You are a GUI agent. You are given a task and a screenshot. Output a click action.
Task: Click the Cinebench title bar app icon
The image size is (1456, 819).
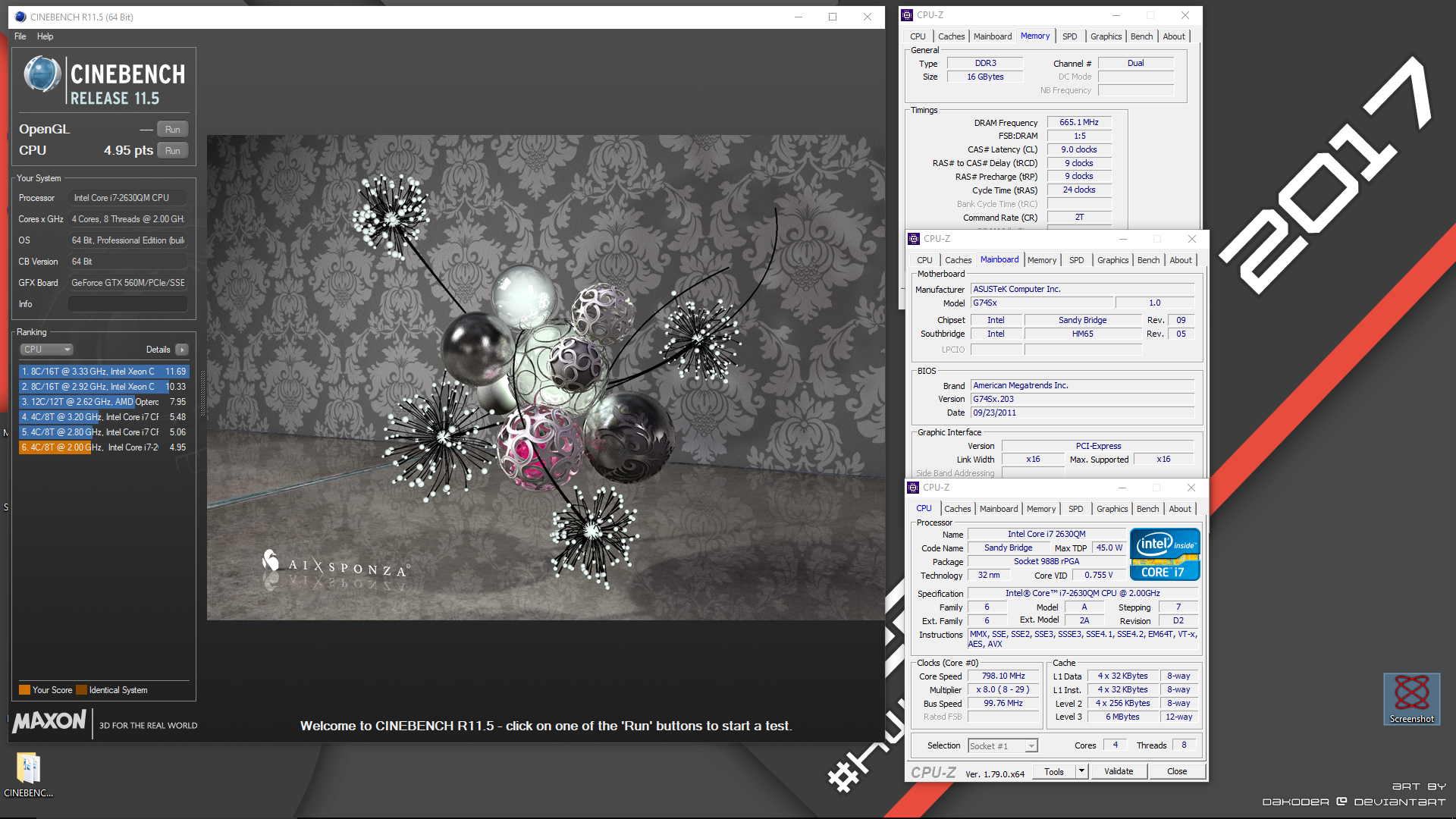click(20, 17)
